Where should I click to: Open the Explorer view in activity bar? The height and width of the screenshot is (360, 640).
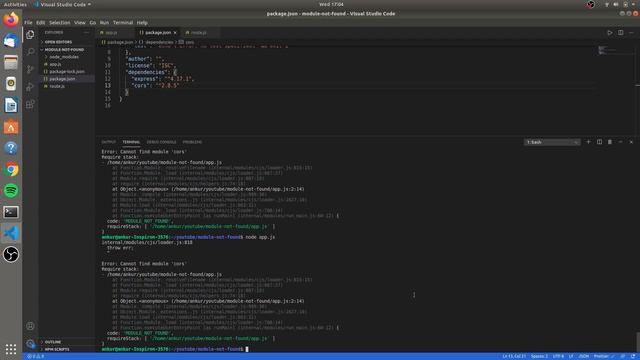(x=30, y=35)
